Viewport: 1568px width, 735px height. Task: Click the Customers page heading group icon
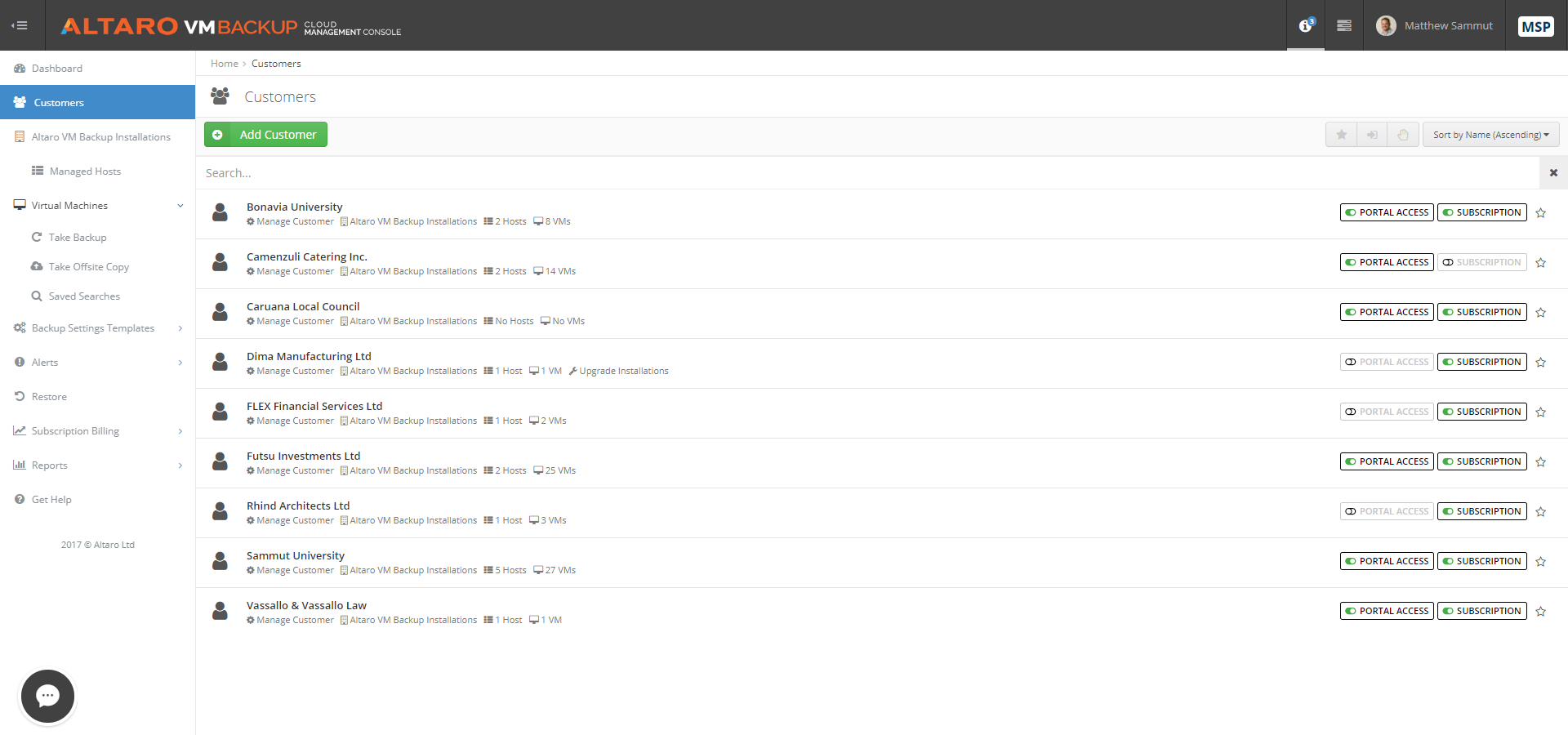[x=220, y=96]
